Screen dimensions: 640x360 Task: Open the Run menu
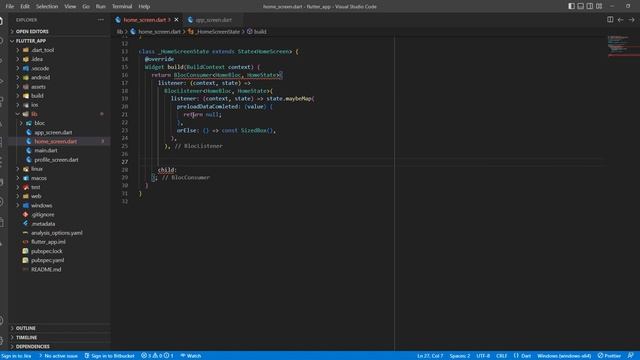(100, 7)
